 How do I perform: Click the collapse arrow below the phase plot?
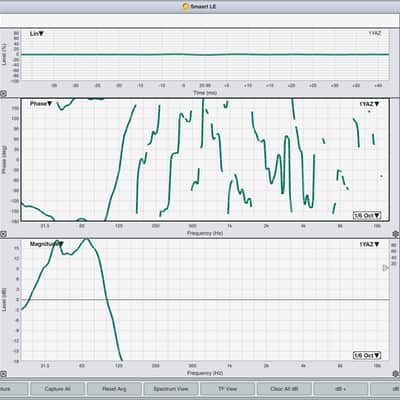(x=3, y=234)
